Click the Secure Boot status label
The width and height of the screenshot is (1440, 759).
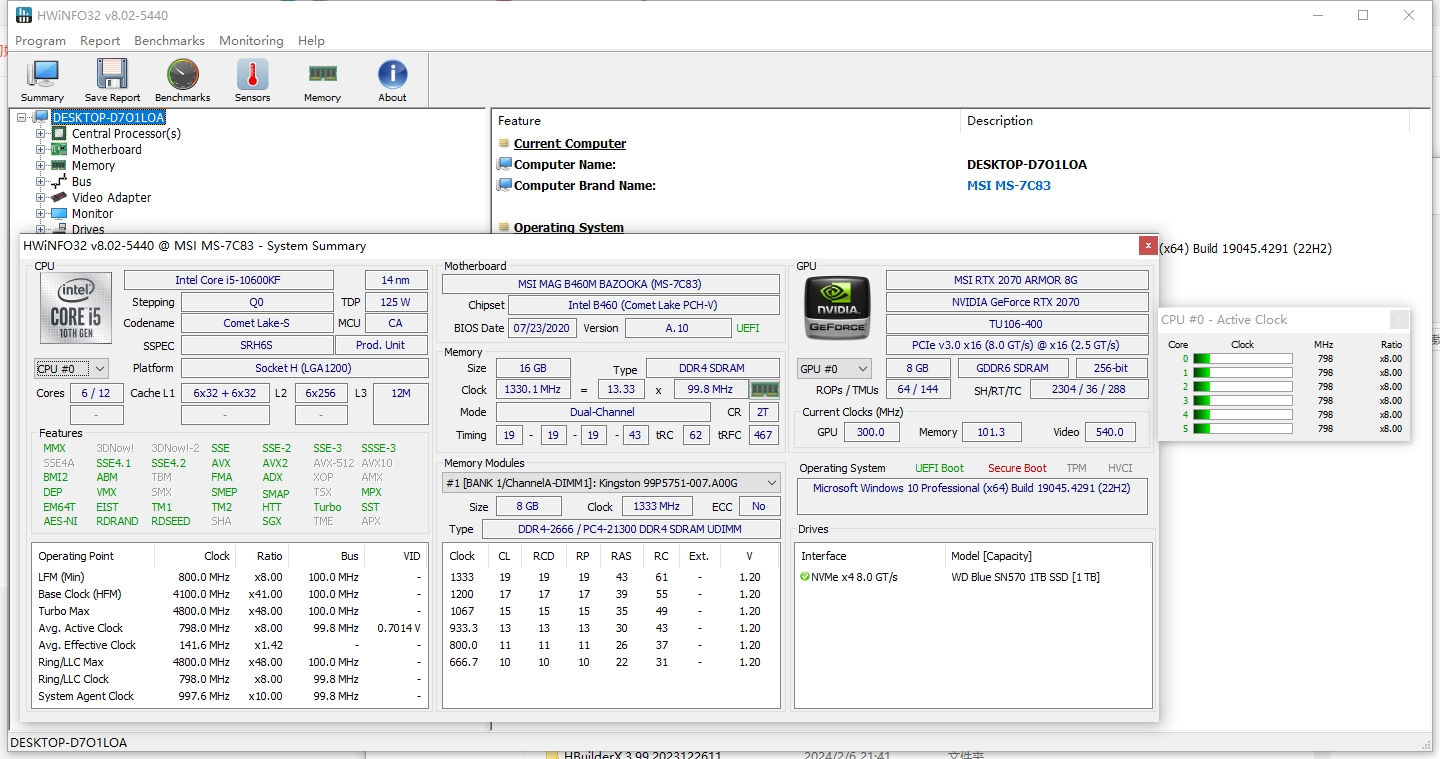(1017, 468)
